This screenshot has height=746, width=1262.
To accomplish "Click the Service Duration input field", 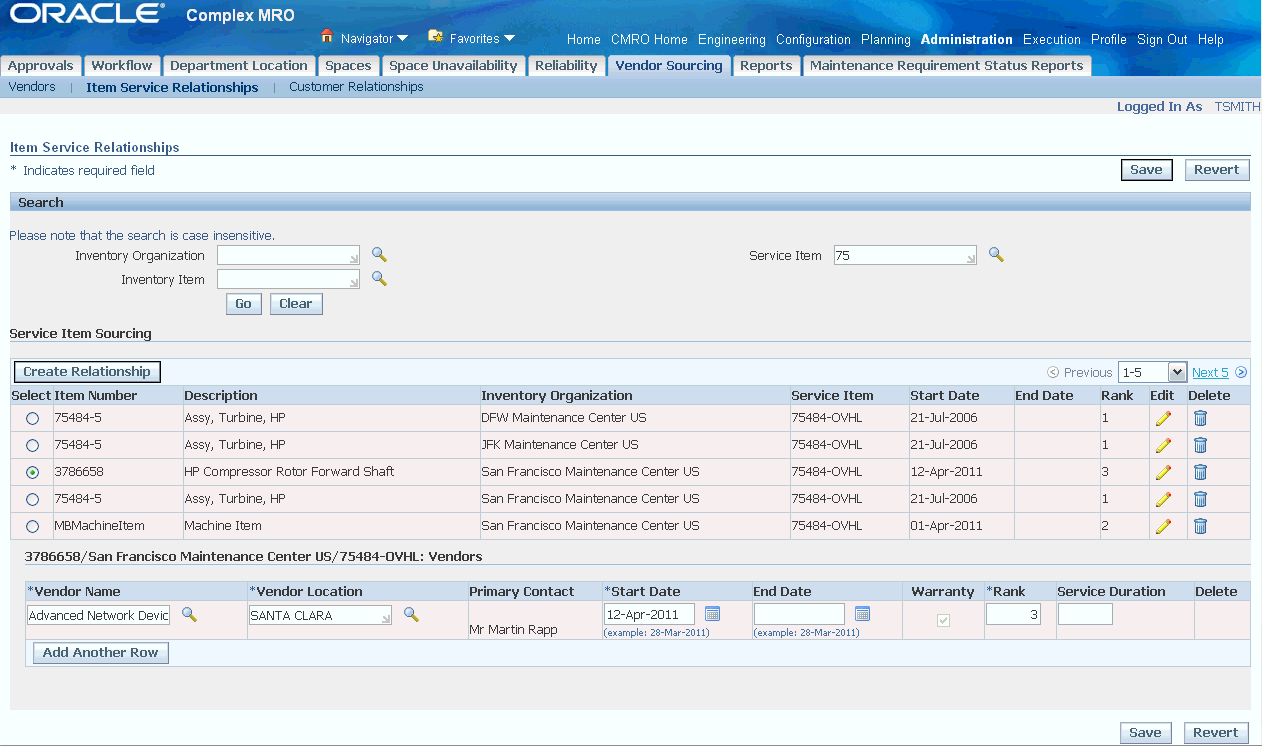I will click(x=1085, y=614).
